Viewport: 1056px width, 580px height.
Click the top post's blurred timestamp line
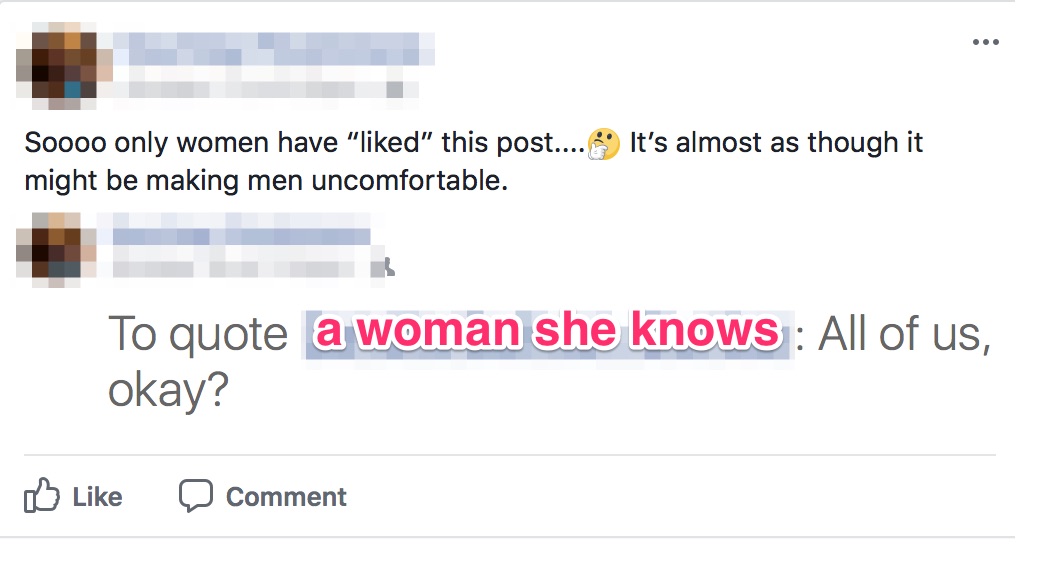(250, 89)
